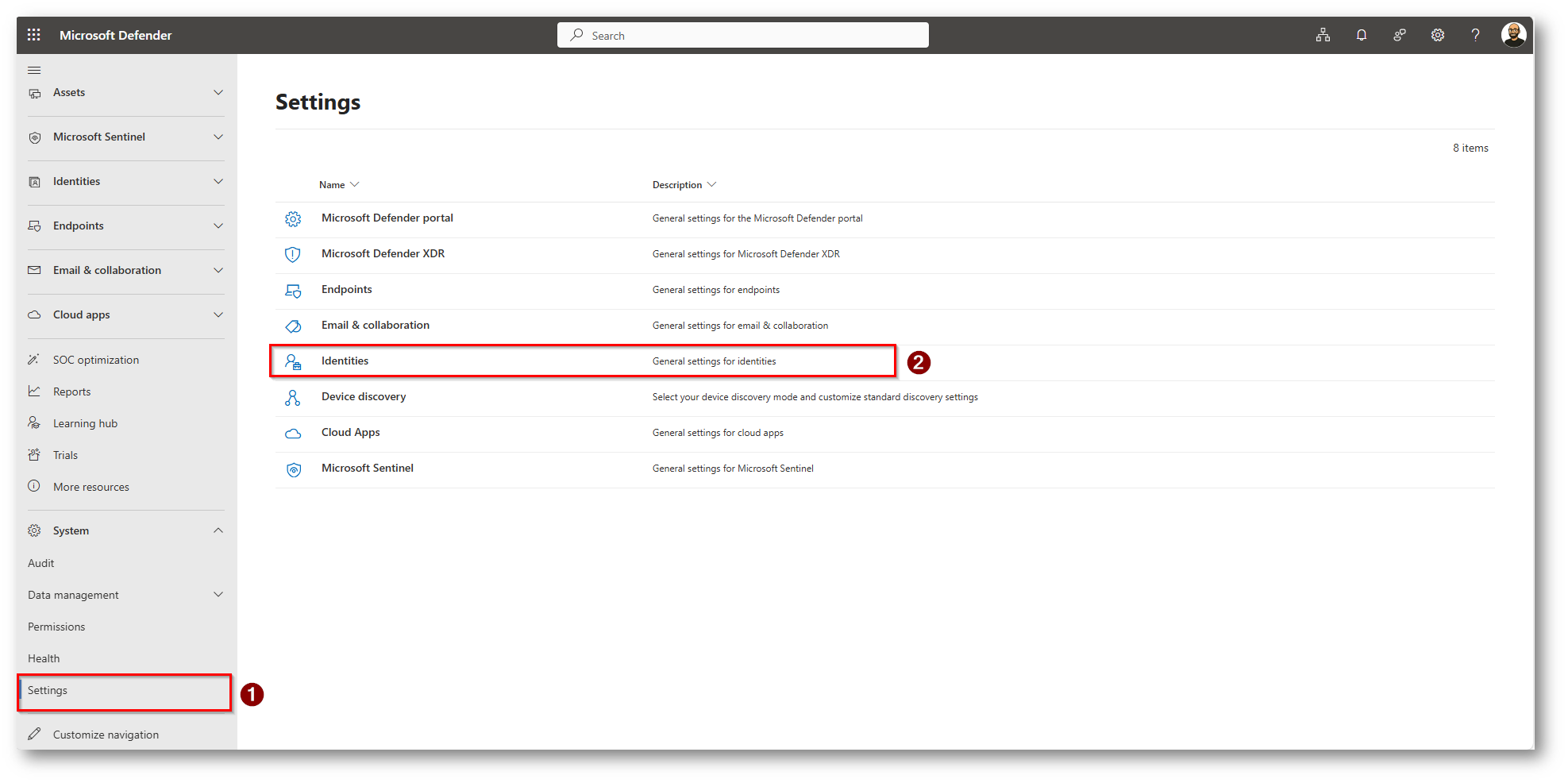Image resolution: width=1568 pixels, height=783 pixels.
Task: Click 'General settings for identities' description
Action: (x=715, y=361)
